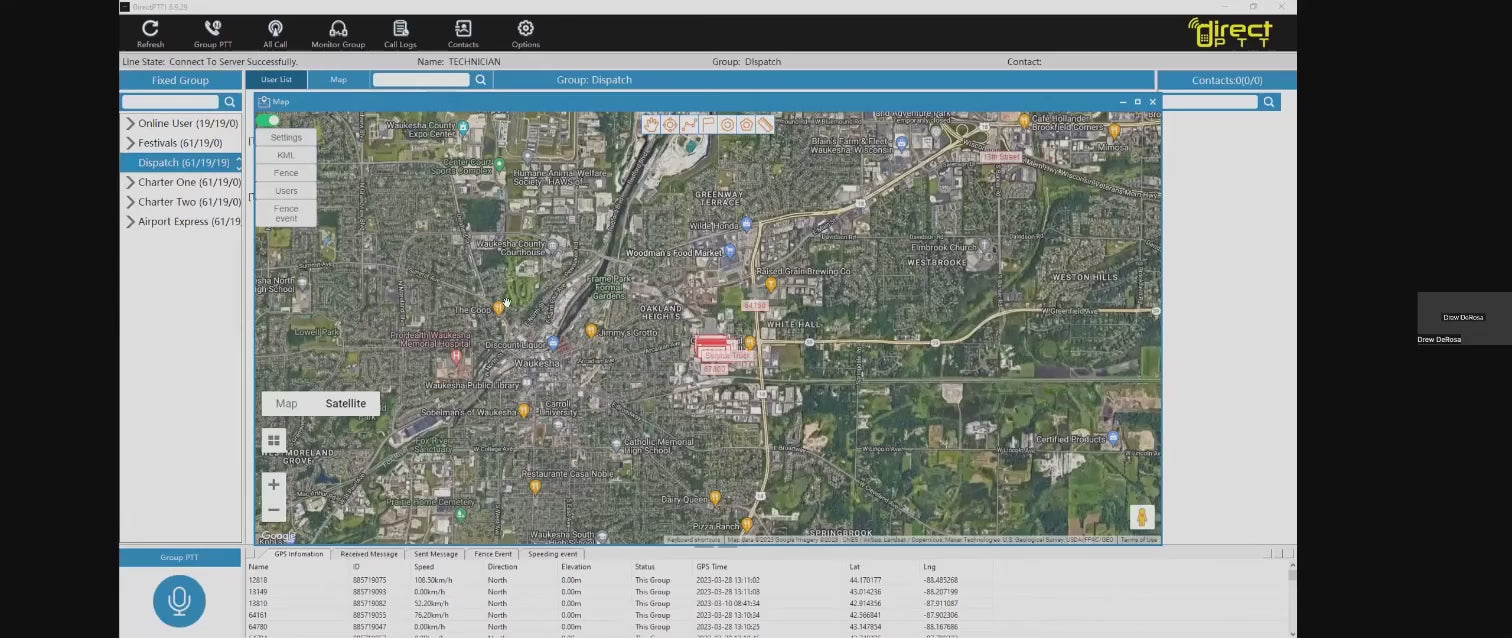Drop the Street View pegman icon
This screenshot has width=1512, height=638.
[1142, 517]
